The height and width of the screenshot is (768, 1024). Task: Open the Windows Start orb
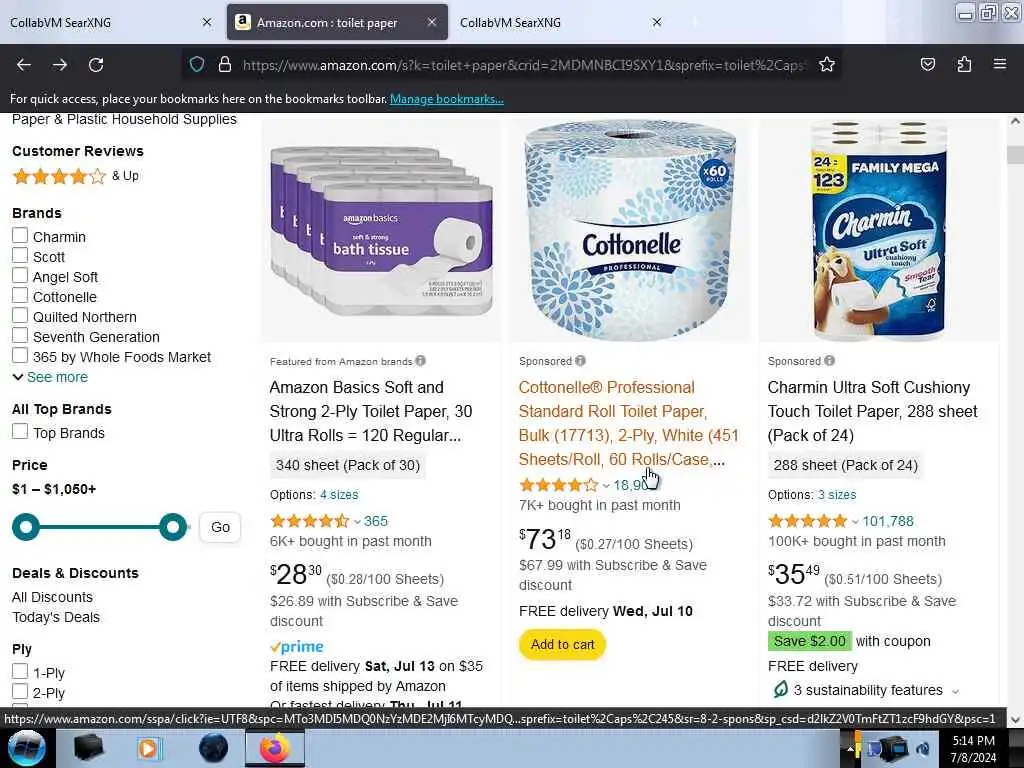pos(26,748)
